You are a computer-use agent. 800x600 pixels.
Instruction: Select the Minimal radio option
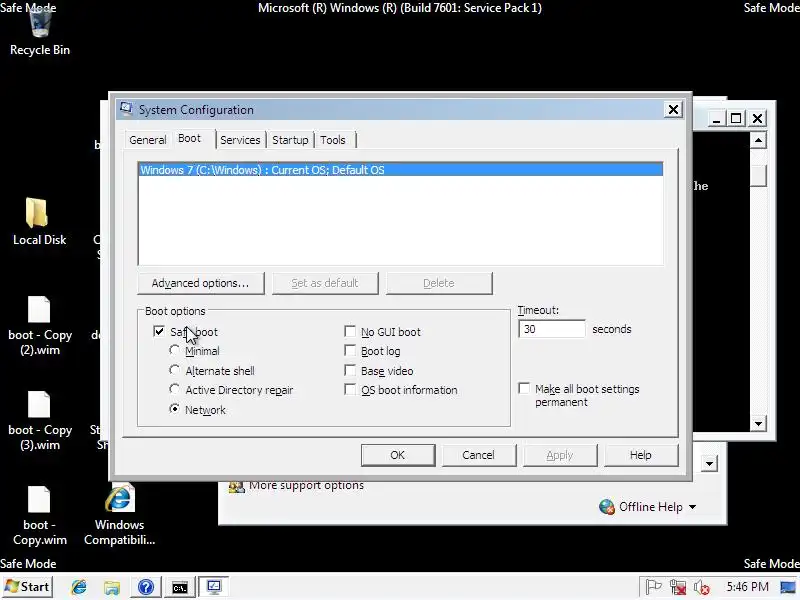174,351
